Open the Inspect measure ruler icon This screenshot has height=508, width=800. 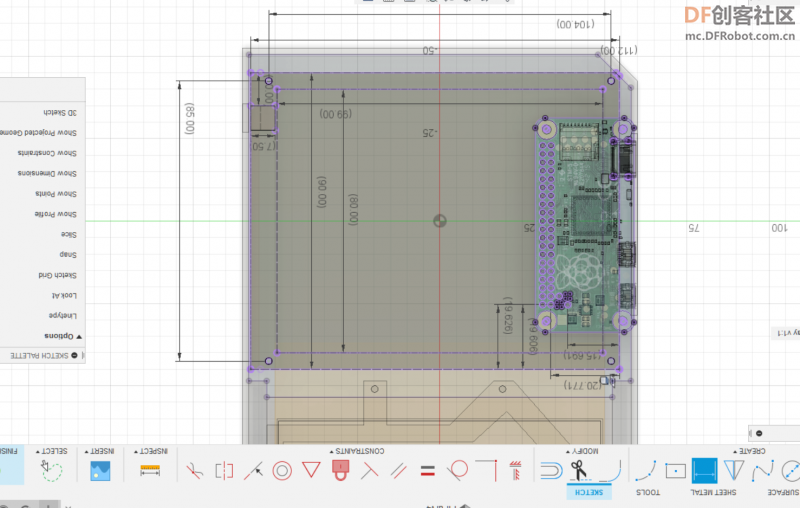click(150, 470)
